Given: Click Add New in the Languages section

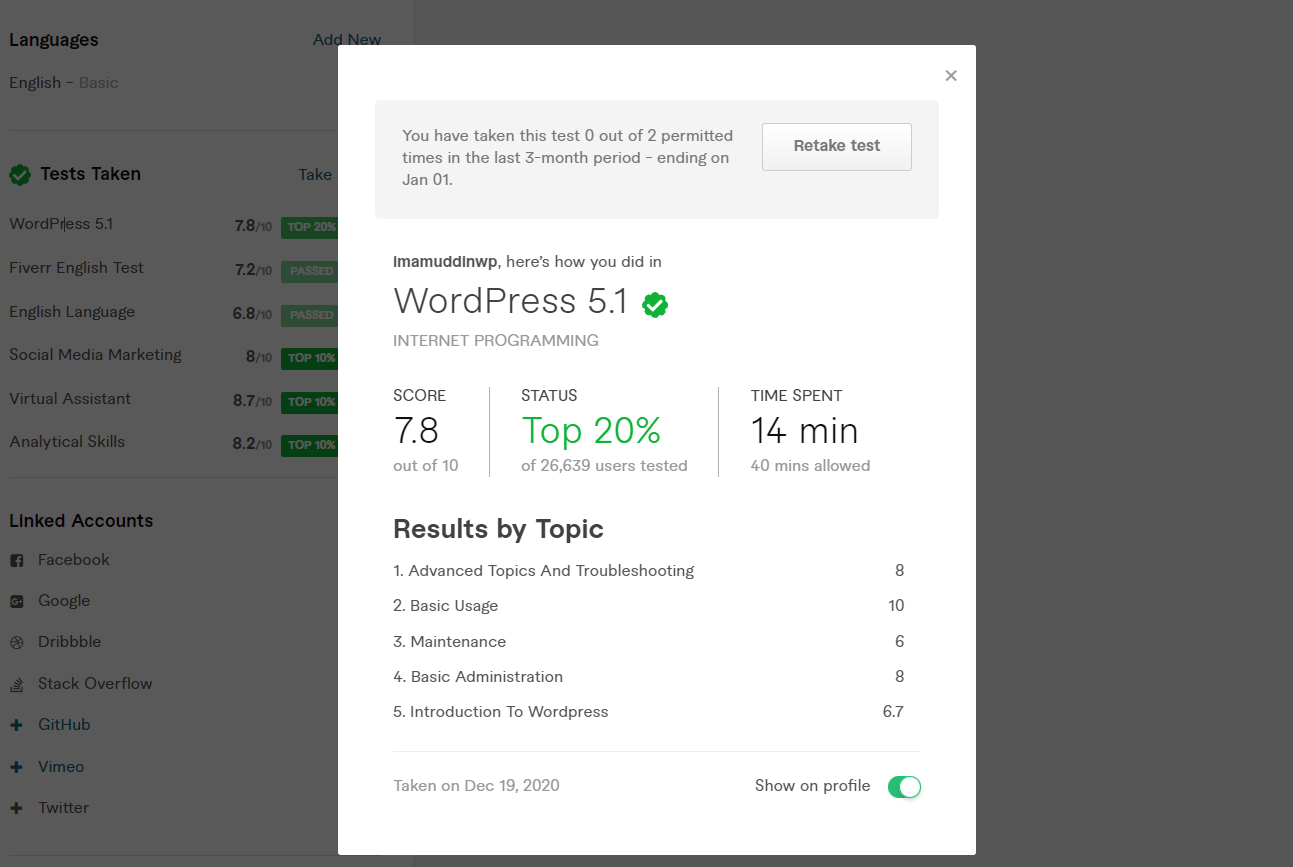Looking at the screenshot, I should click(x=347, y=40).
